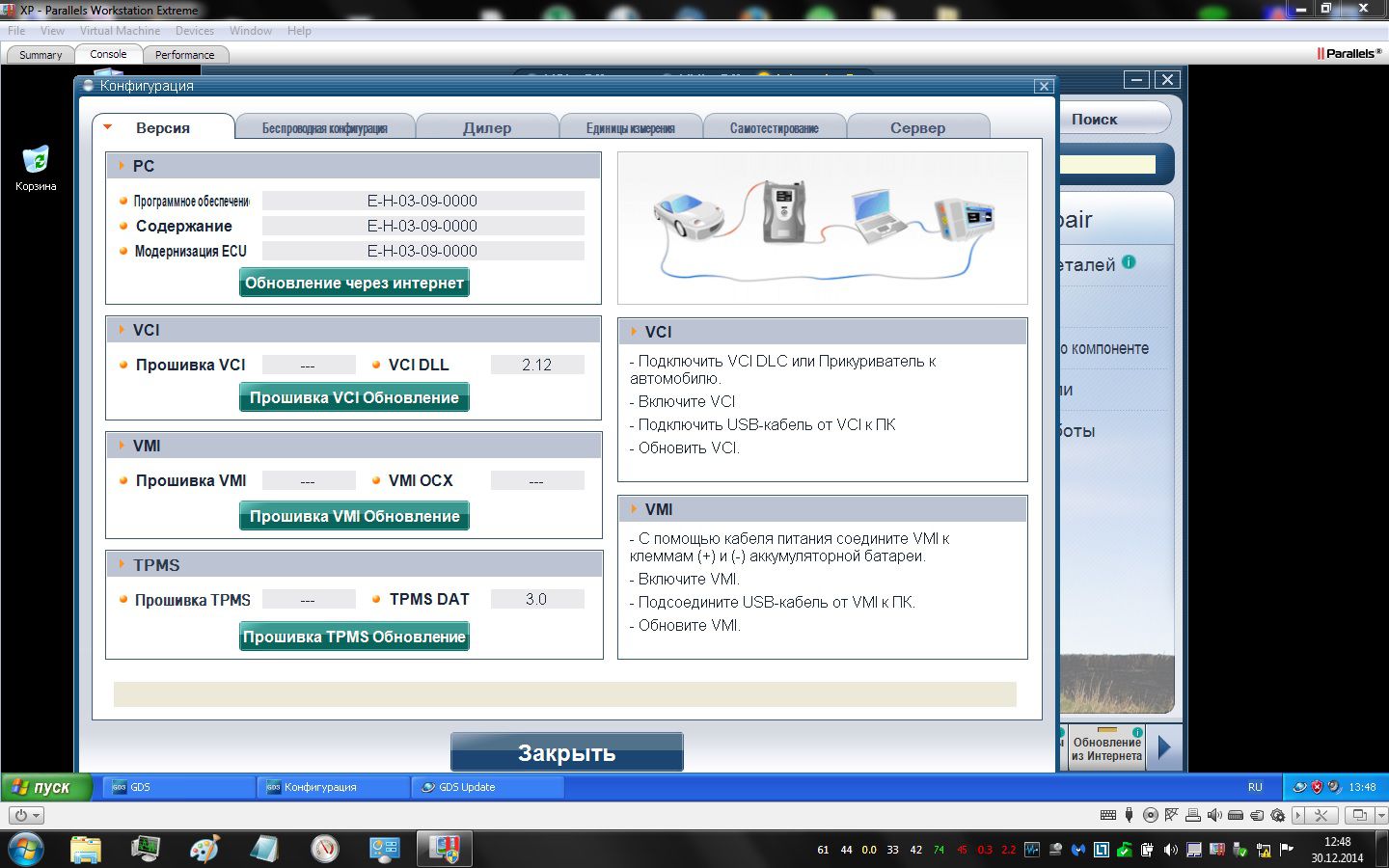This screenshot has height=868, width=1389.
Task: Click Обновление из Интернета button
Action: click(x=1106, y=748)
